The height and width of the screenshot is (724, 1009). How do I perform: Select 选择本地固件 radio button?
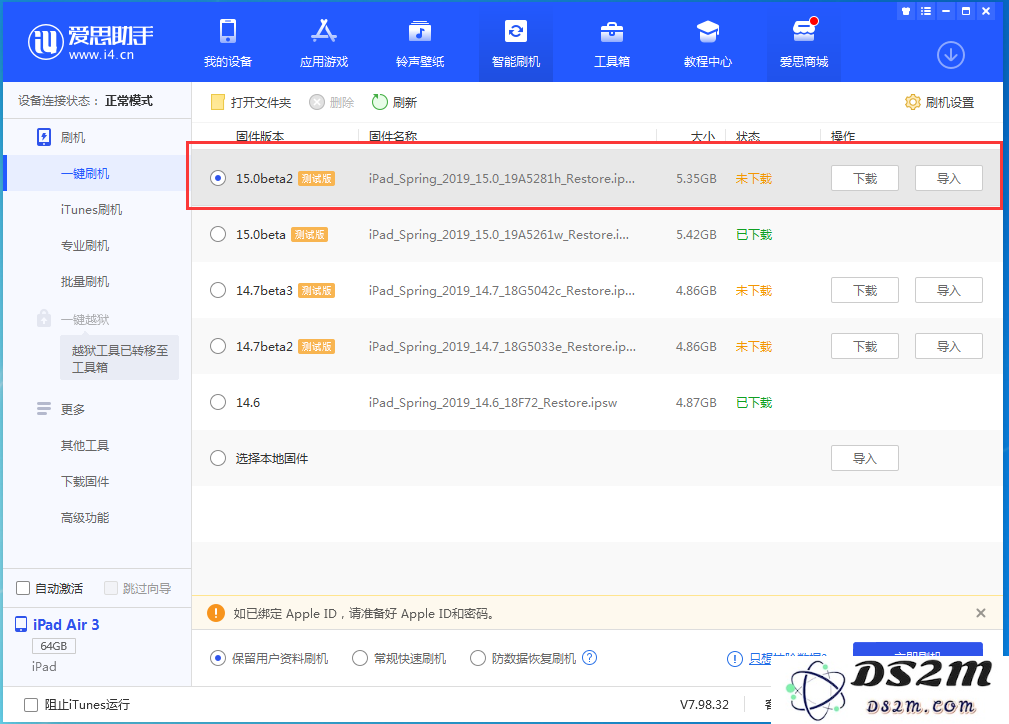pyautogui.click(x=218, y=458)
